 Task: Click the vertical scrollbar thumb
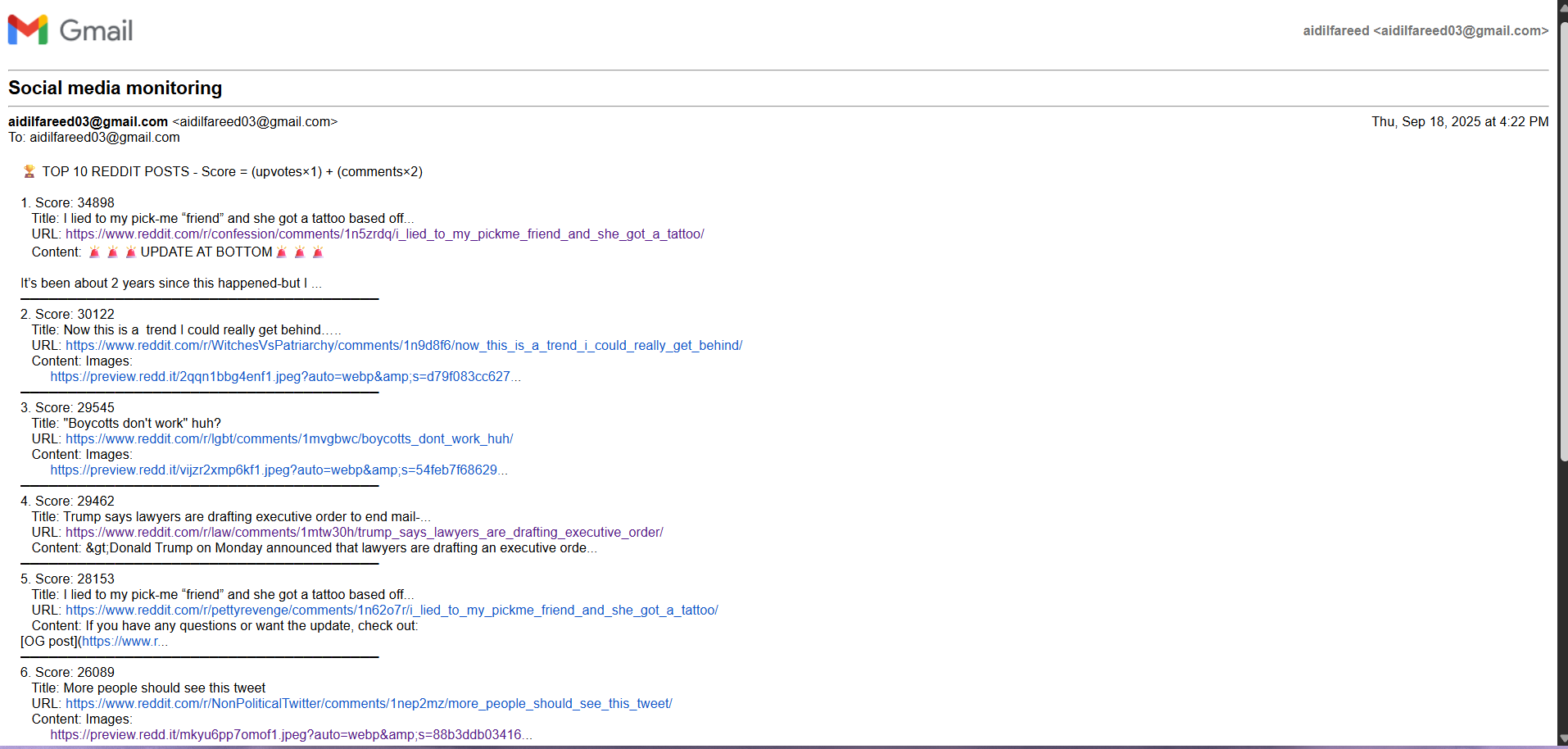(1562, 238)
